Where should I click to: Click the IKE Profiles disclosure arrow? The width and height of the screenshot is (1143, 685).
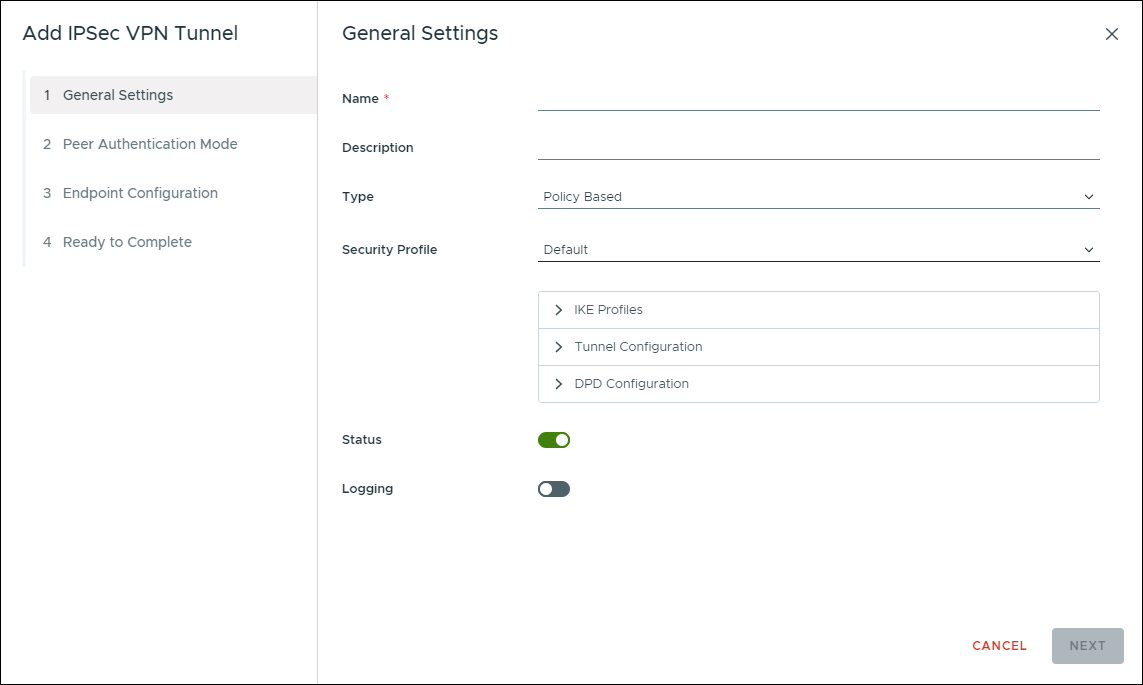coord(559,309)
